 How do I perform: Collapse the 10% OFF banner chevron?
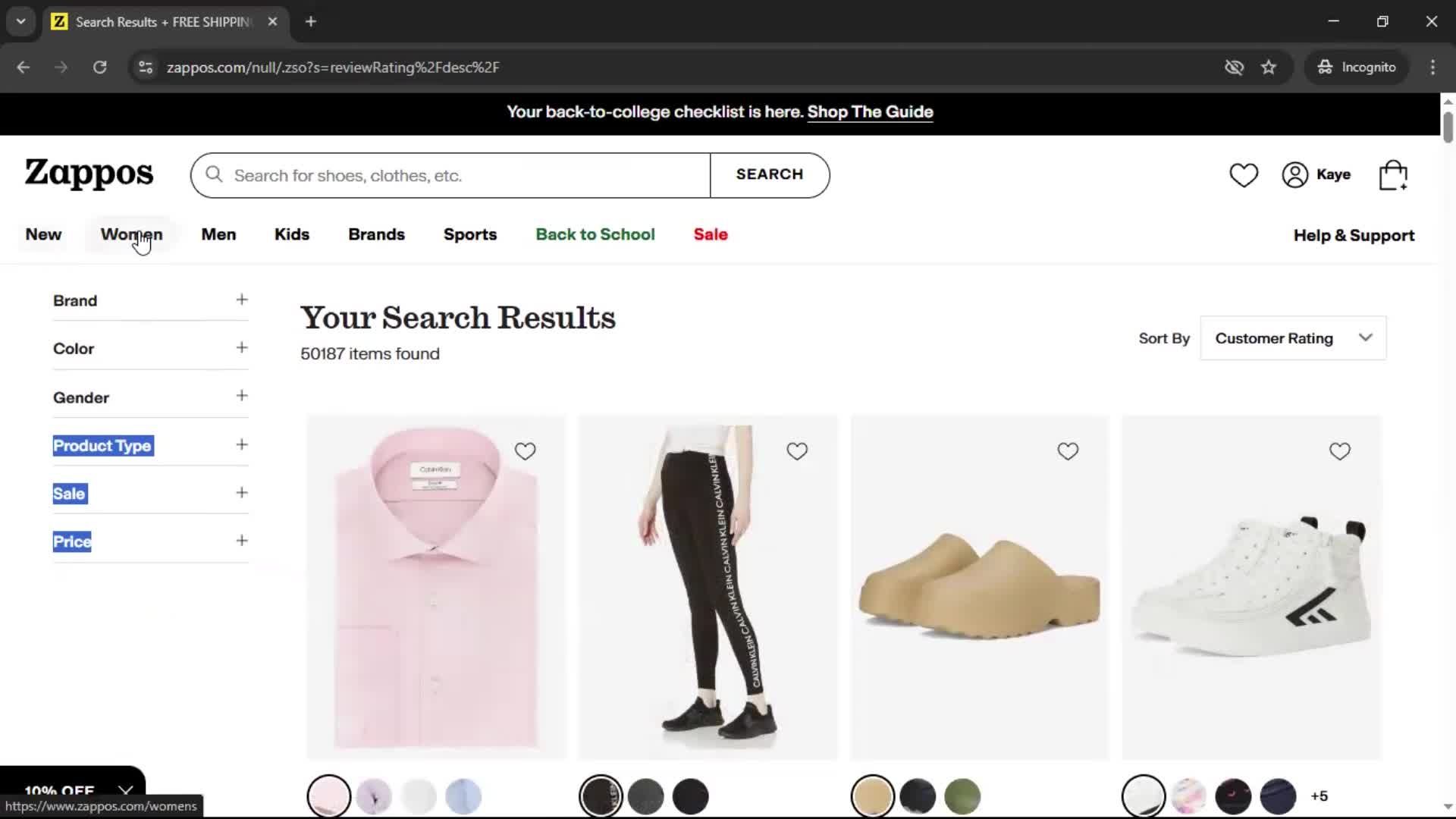click(126, 791)
